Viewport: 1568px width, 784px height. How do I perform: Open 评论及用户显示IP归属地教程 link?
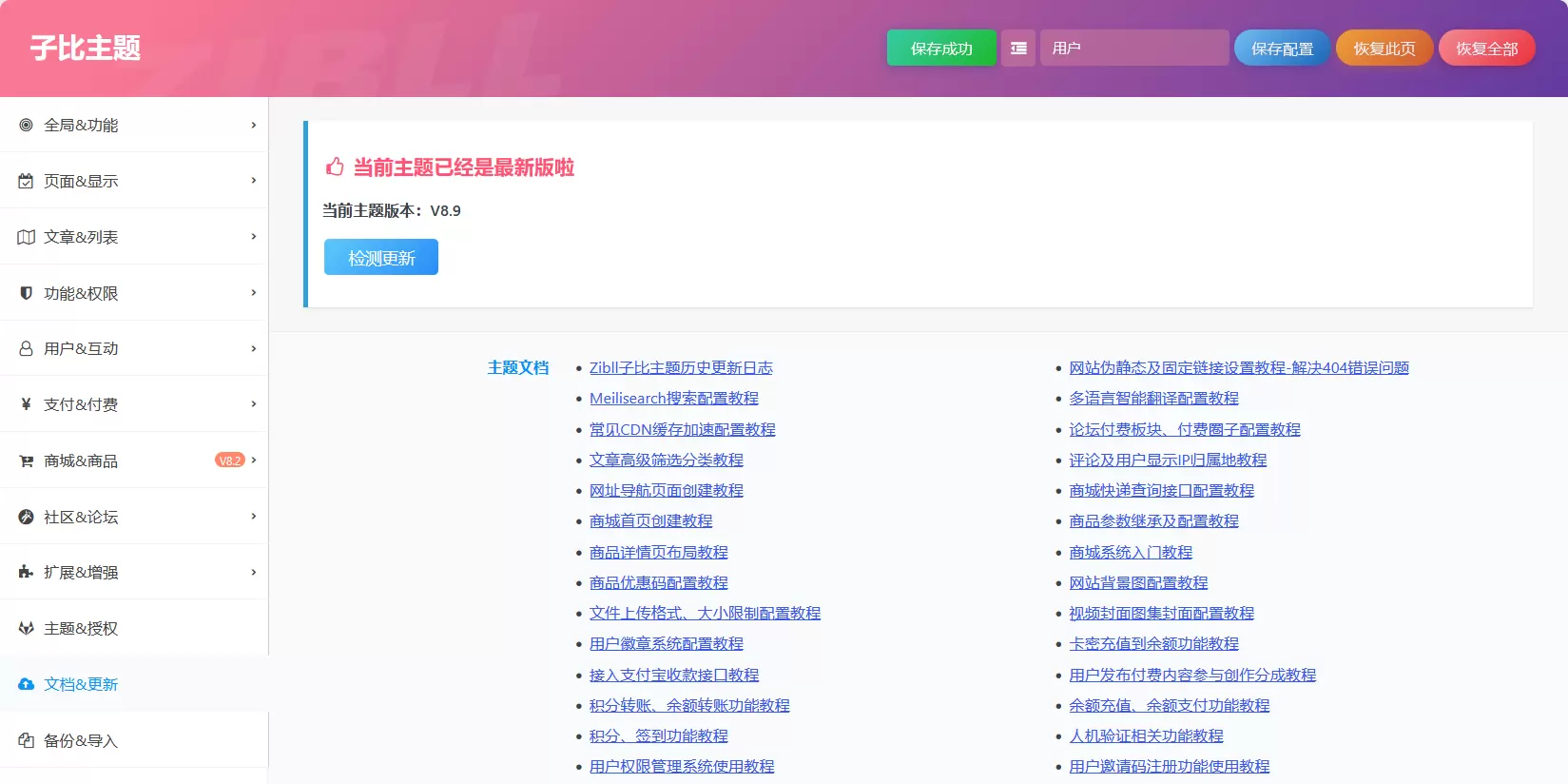pyautogui.click(x=1168, y=460)
